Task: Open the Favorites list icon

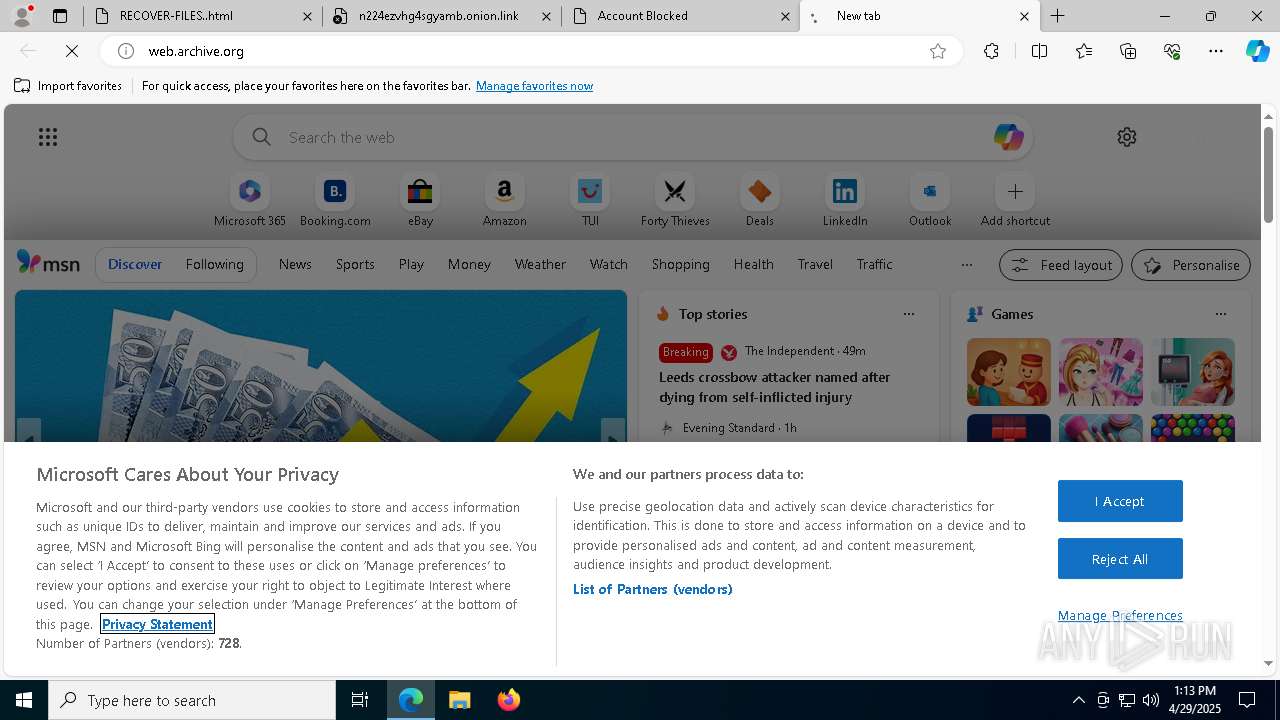Action: tap(1084, 51)
